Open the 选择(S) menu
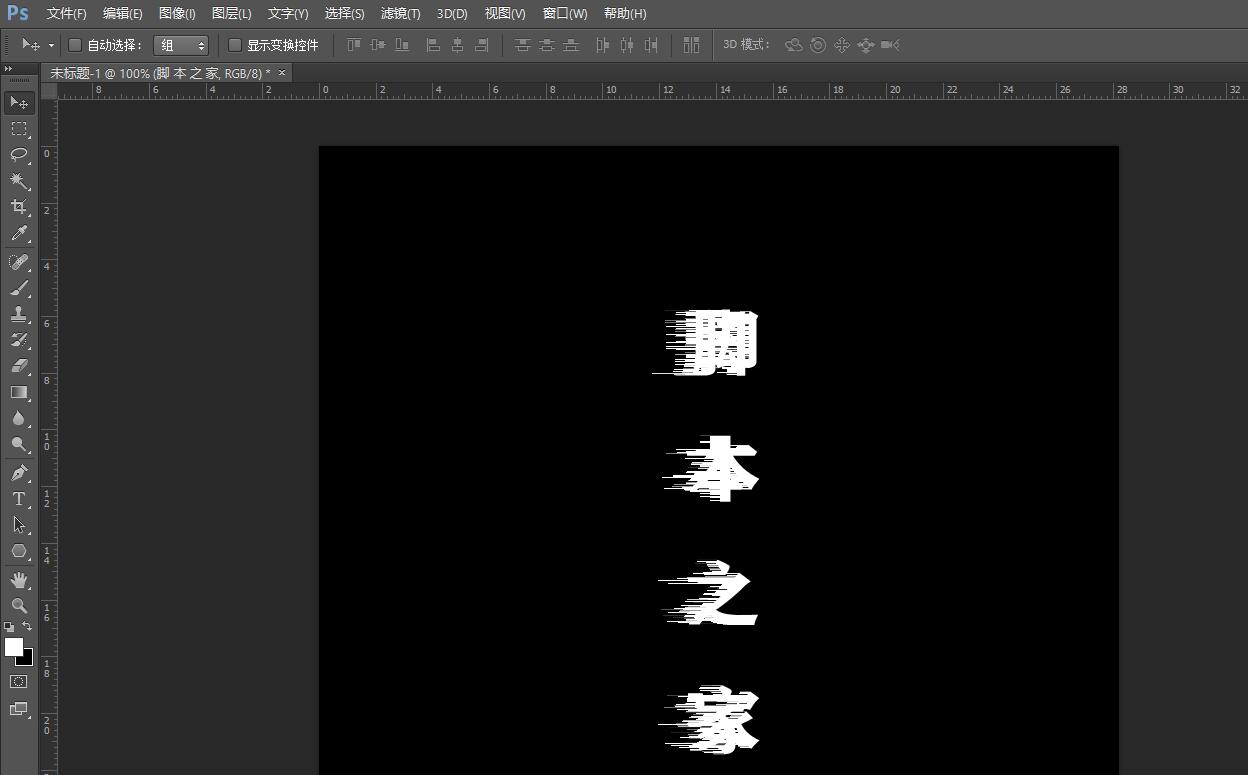The width and height of the screenshot is (1248, 775). pos(345,13)
